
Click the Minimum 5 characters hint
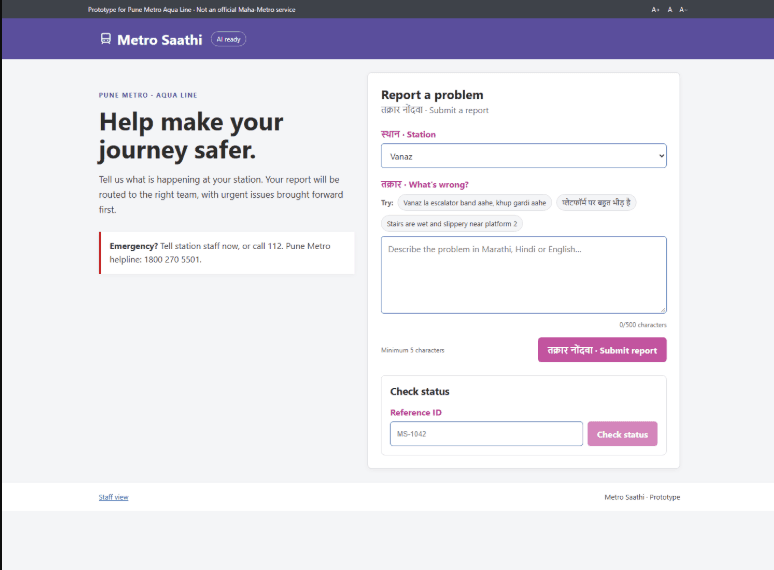pyautogui.click(x=413, y=350)
